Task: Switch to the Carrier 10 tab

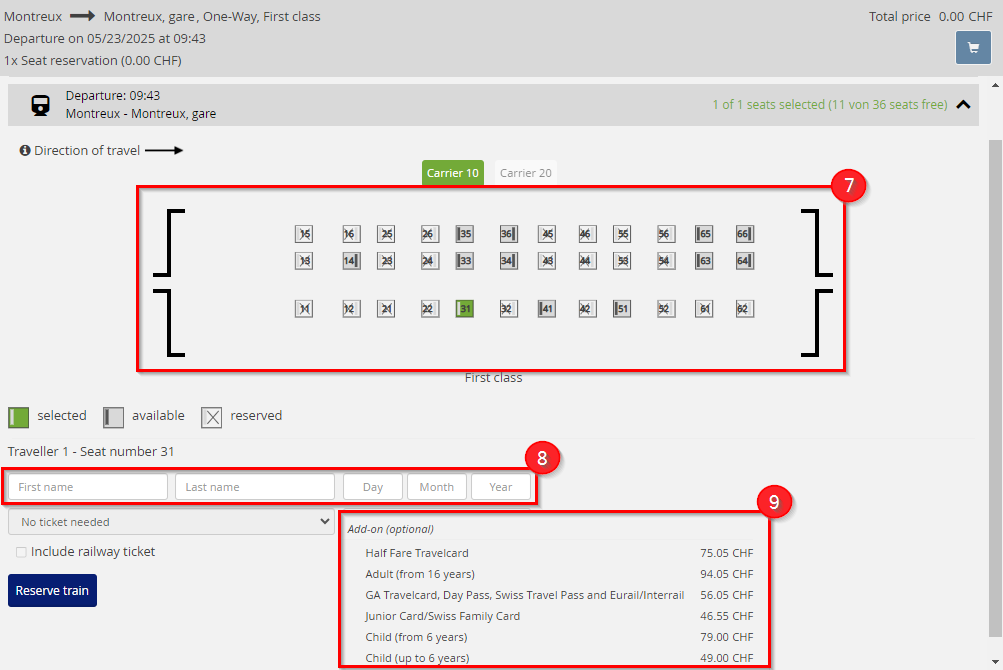Action: pyautogui.click(x=452, y=173)
